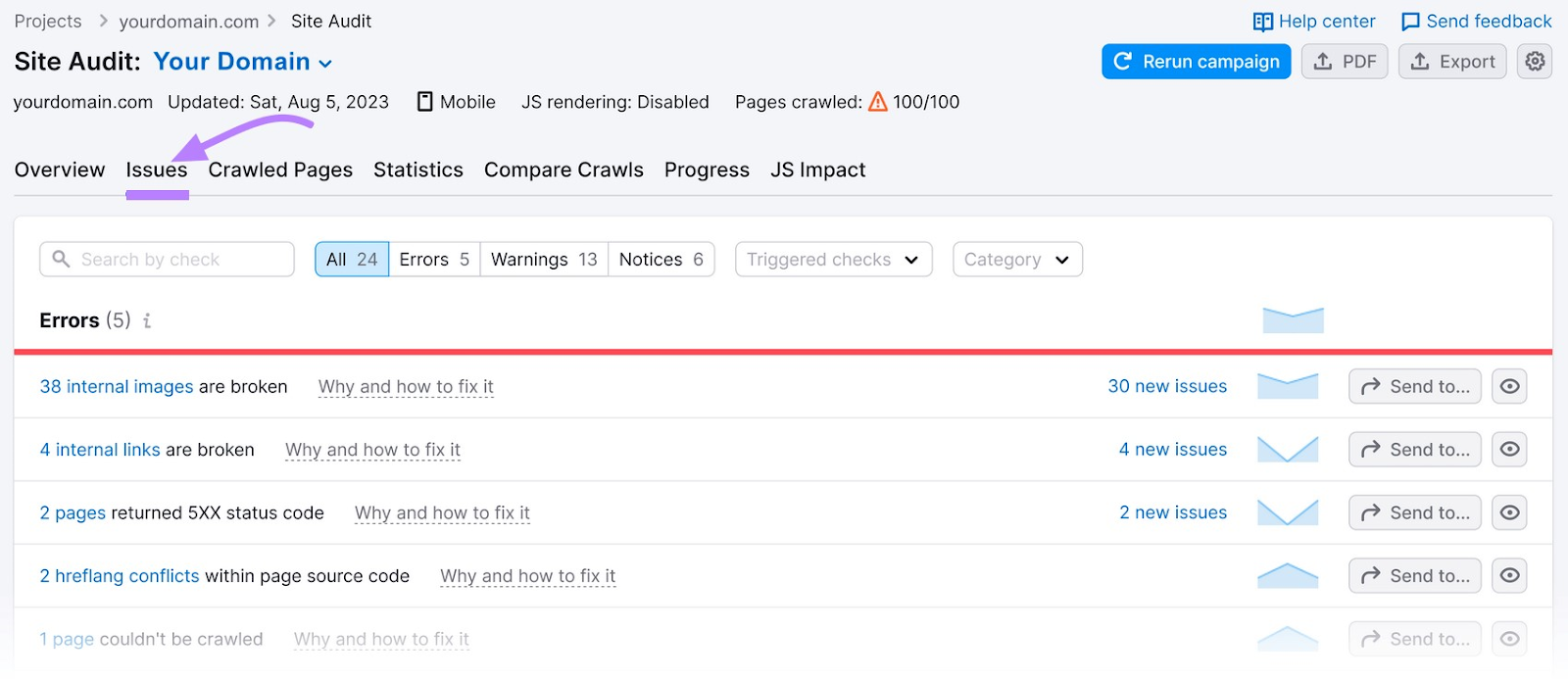Open Send to menu for 5XX status code

1414,512
